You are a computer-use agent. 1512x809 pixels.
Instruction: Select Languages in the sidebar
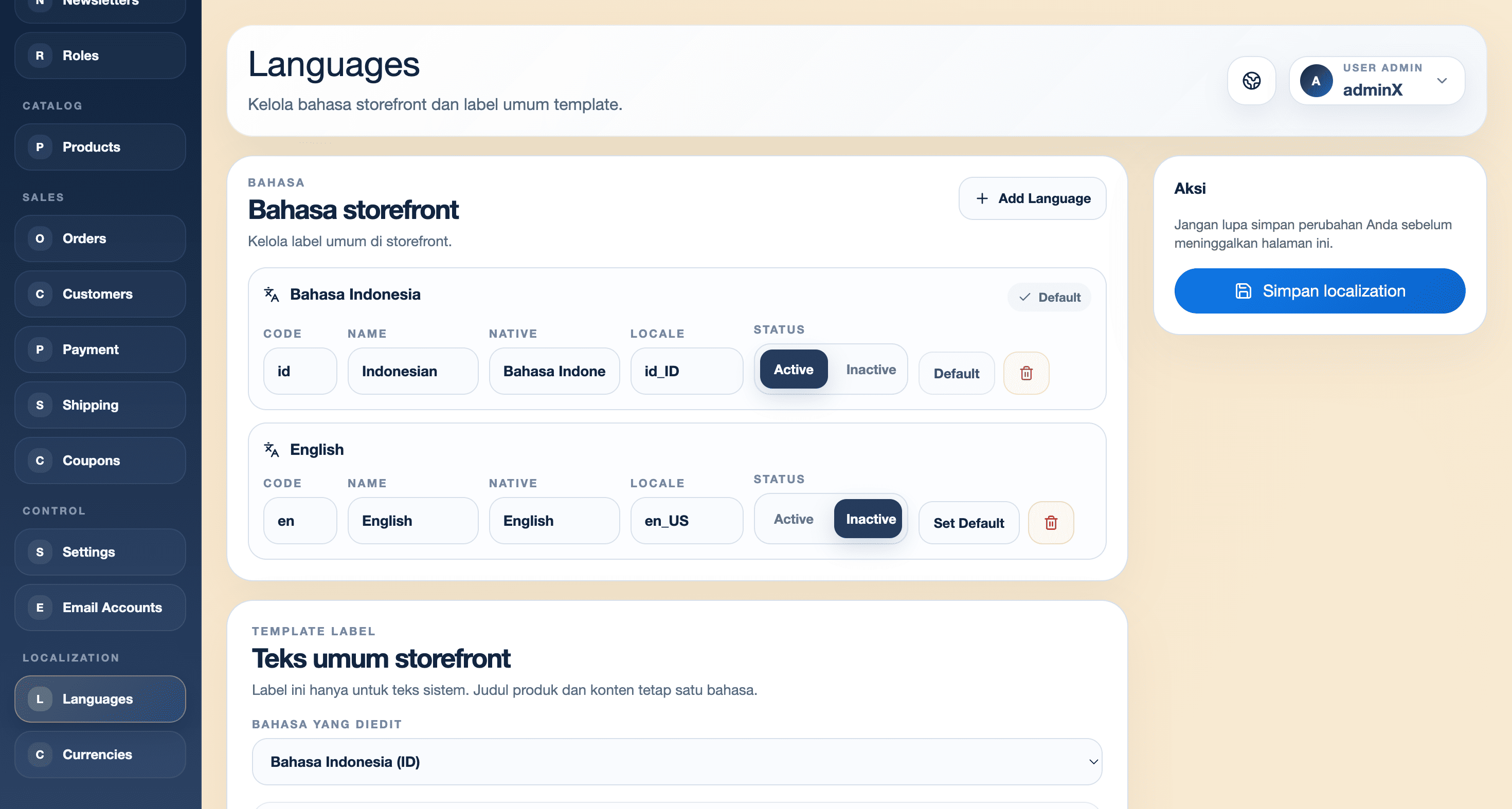[x=100, y=700]
